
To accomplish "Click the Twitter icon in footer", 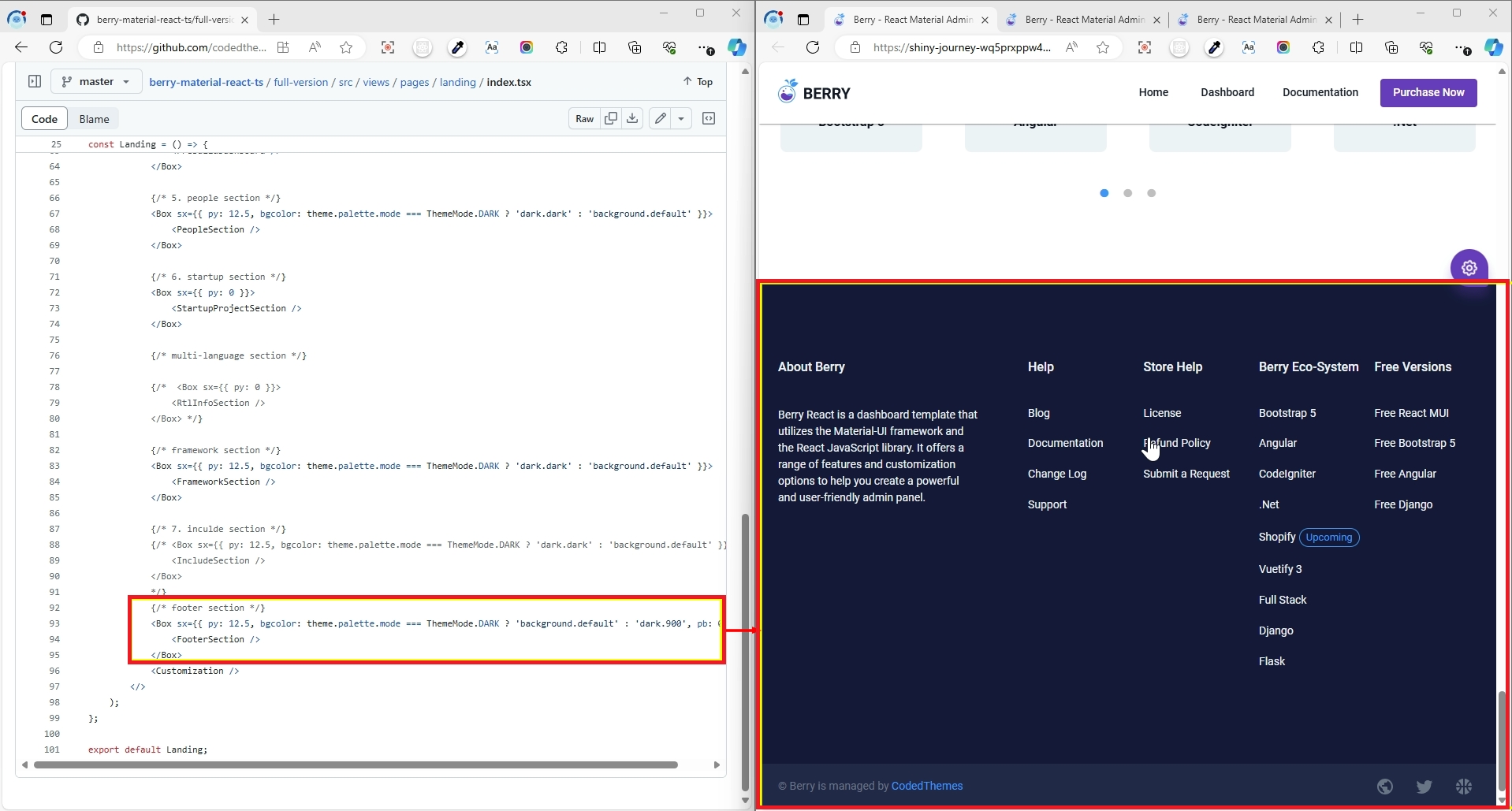I will point(1424,787).
